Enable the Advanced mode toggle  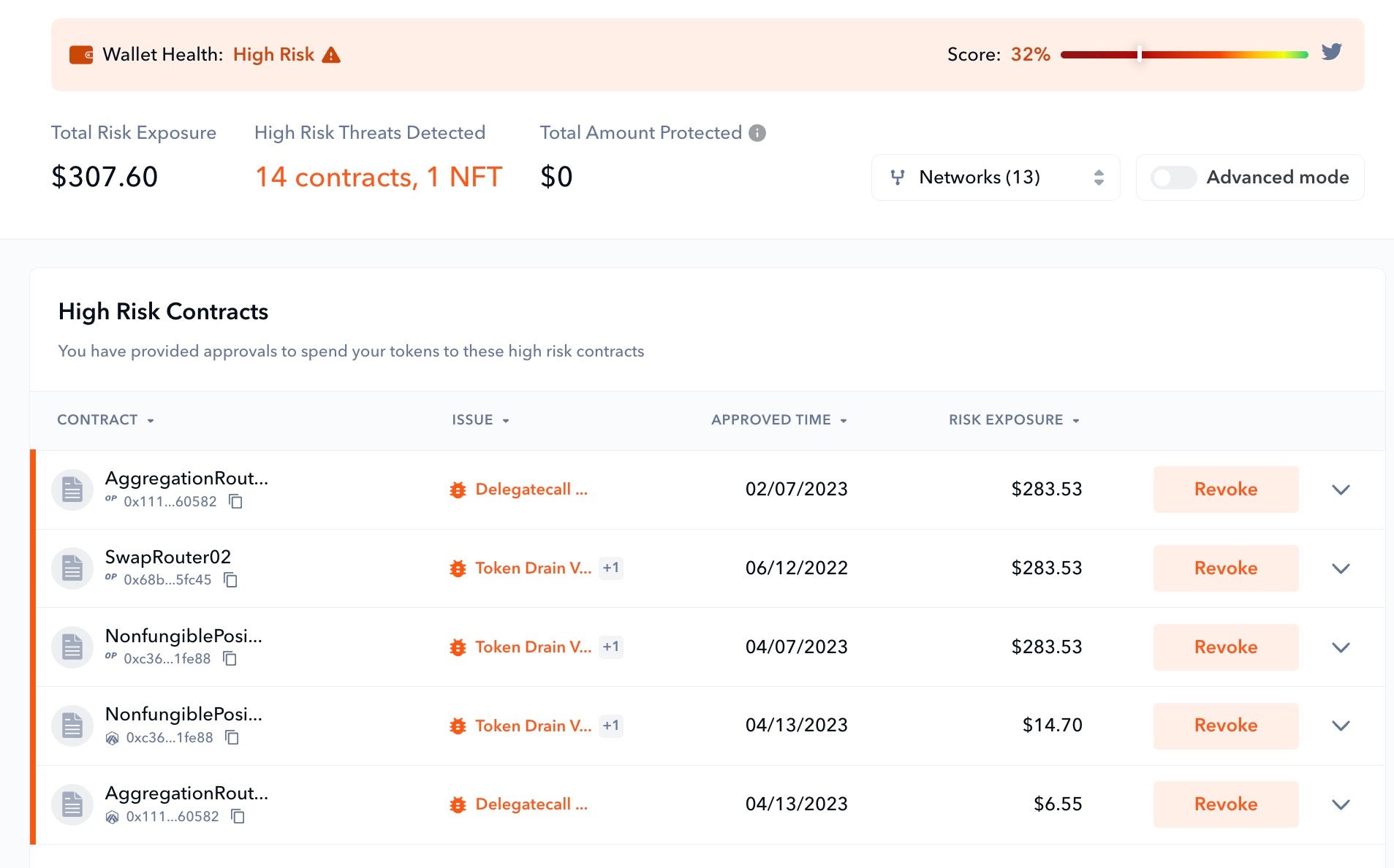(x=1173, y=178)
